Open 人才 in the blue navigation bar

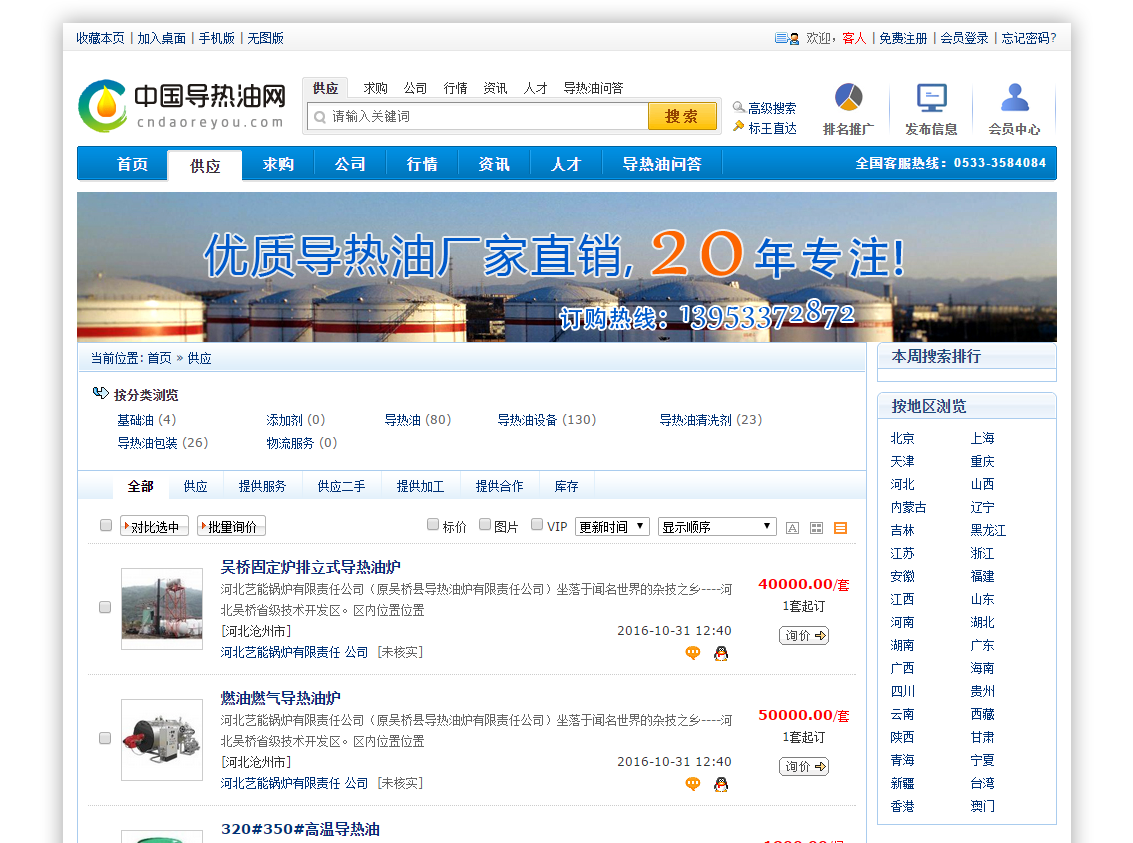click(566, 164)
